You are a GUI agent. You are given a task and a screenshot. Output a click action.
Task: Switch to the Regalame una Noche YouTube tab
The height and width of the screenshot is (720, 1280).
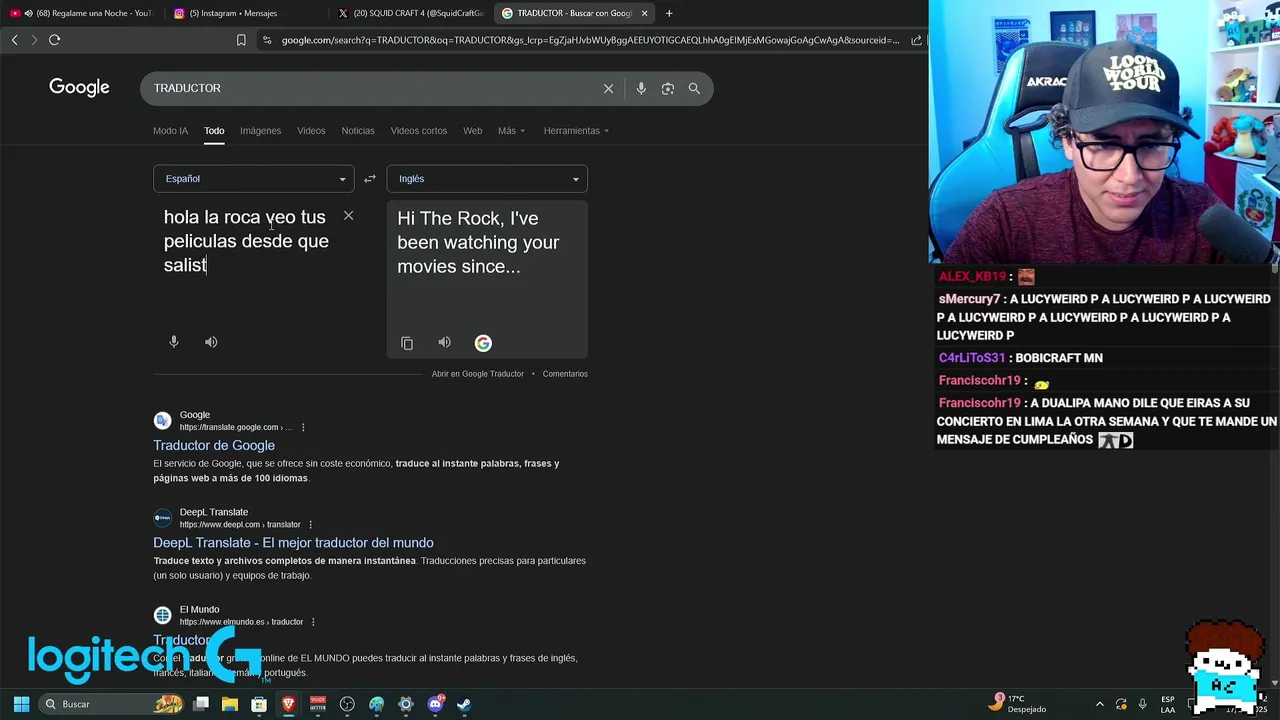tap(82, 13)
